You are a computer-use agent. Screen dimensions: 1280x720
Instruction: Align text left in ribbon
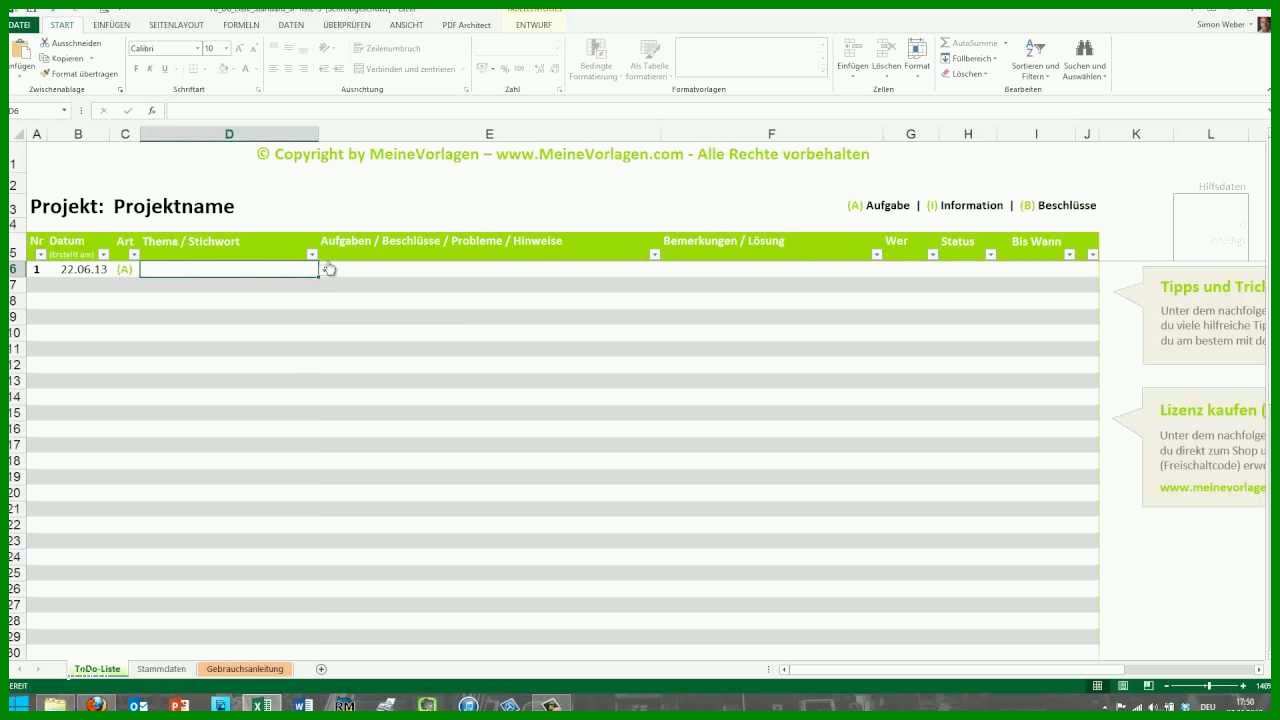point(273,69)
